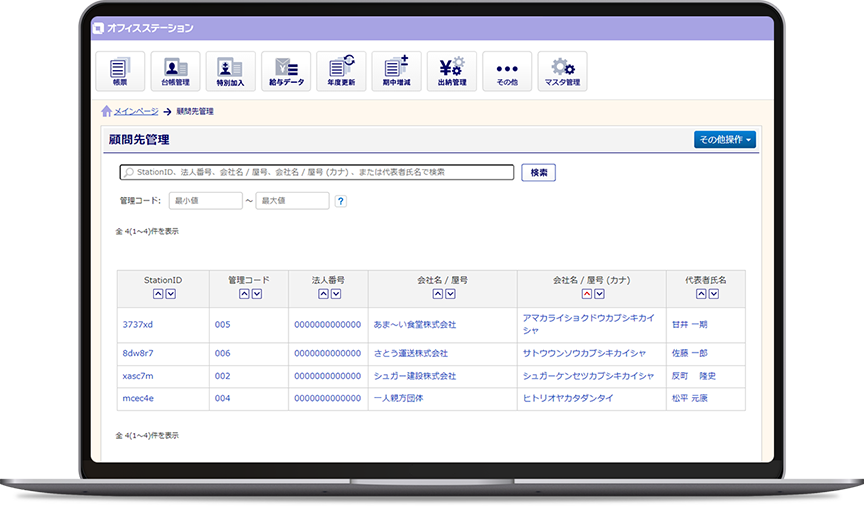Click ヒトリオヤカタダンタイ kana link
Viewport: 864px width, 506px height.
pyautogui.click(x=568, y=398)
